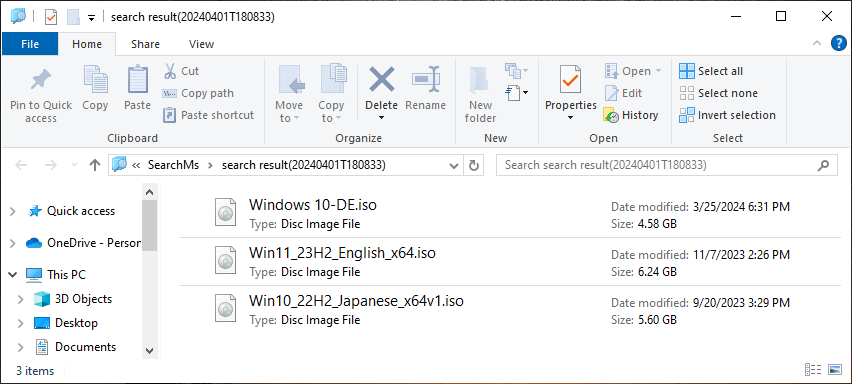Click the Up one level arrow

(x=95, y=165)
